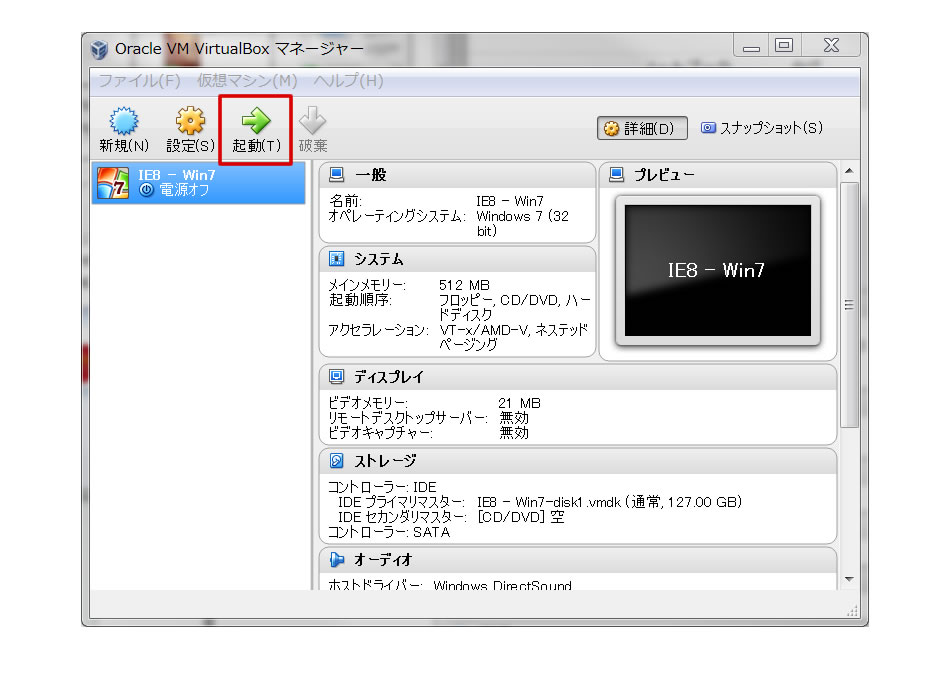Click the 新規(N) new machine icon
This screenshot has height=697, width=949.
coord(123,120)
